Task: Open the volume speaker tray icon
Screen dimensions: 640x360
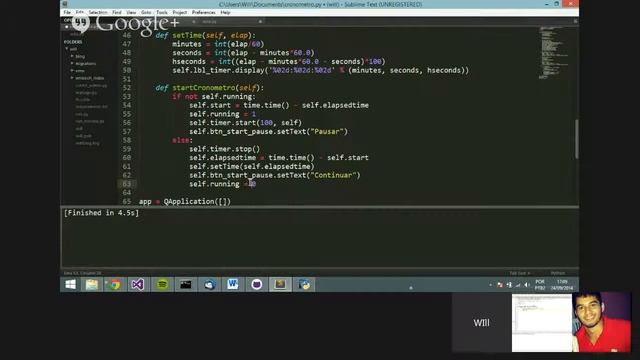Action: click(x=527, y=285)
